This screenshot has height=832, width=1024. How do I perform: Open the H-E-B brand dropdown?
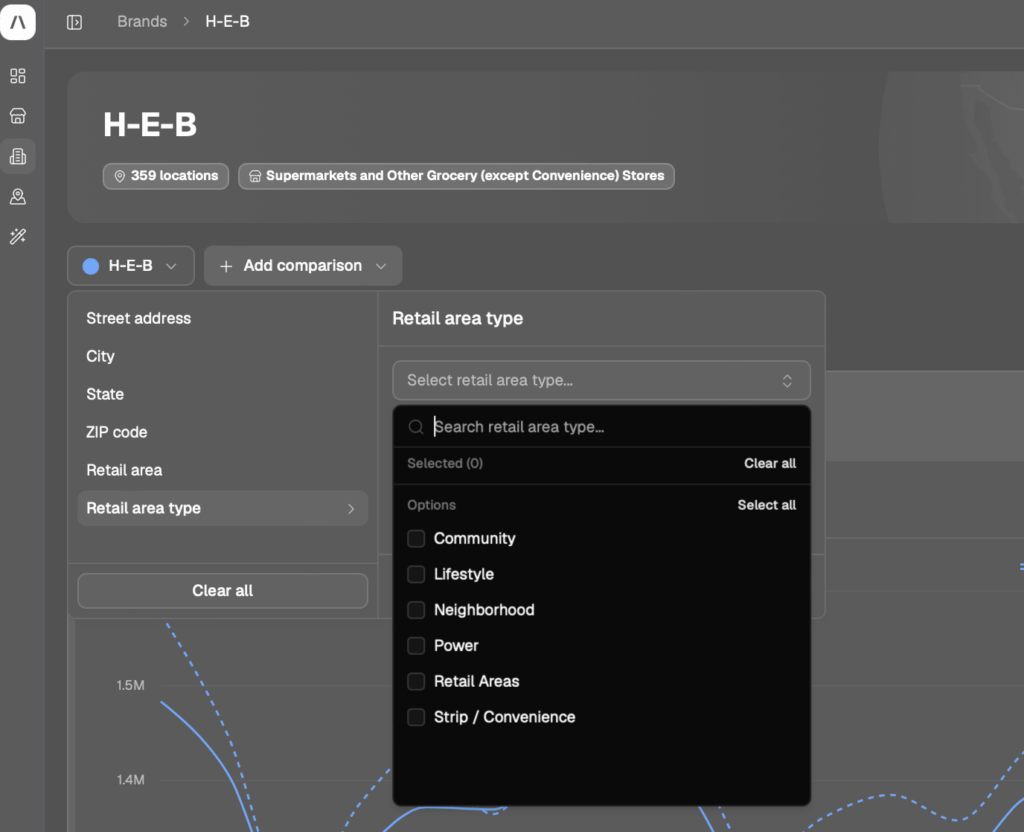[131, 266]
